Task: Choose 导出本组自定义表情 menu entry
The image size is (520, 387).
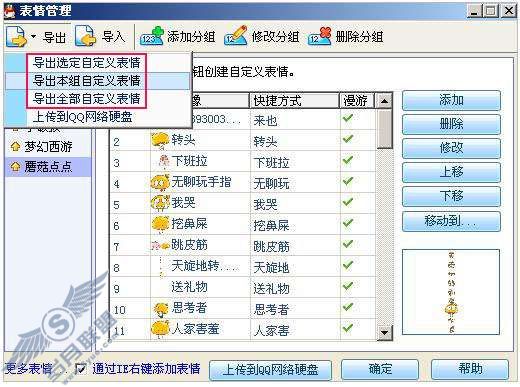Action: point(87,81)
